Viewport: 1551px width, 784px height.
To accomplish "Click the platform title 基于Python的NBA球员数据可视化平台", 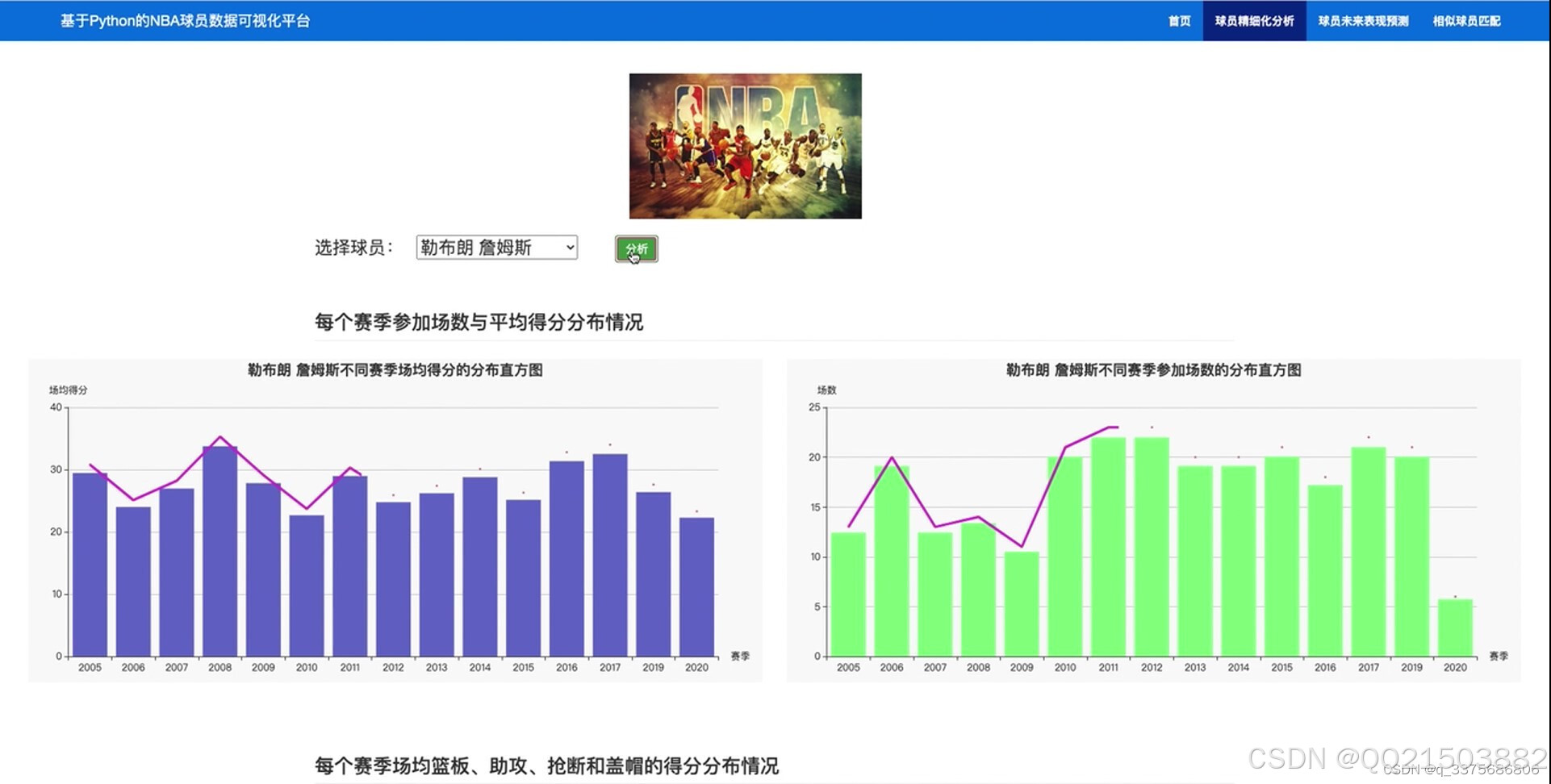I will tap(184, 21).
